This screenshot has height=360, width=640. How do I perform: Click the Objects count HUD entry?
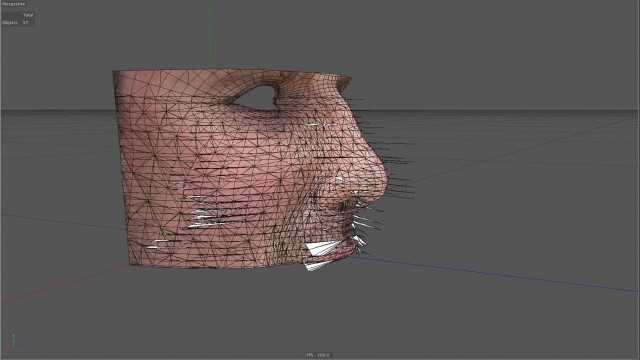(16, 23)
